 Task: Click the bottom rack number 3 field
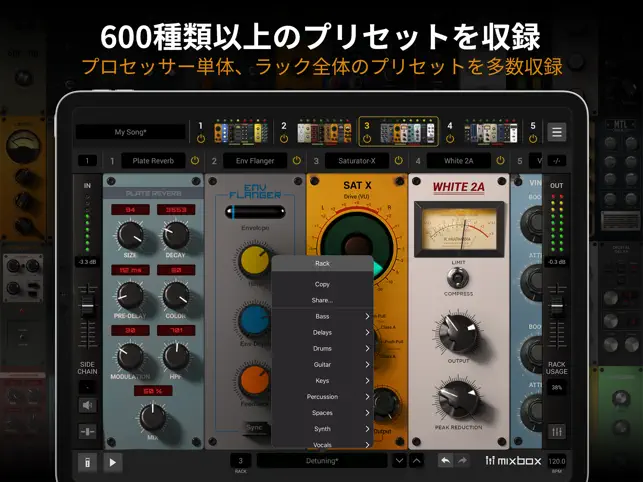point(241,461)
